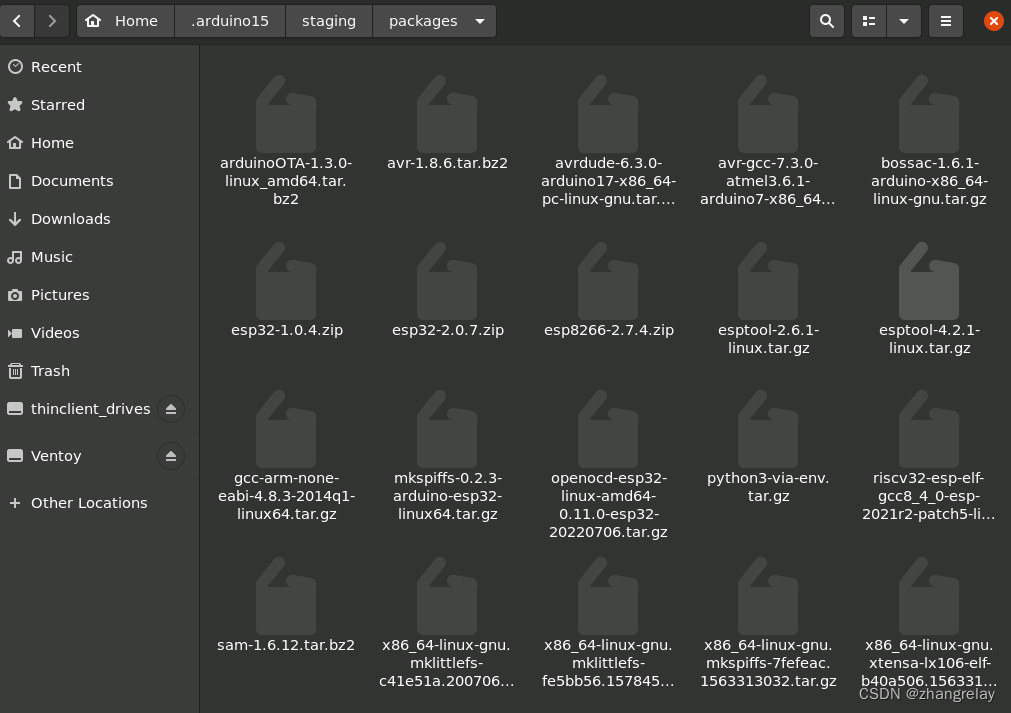Switch to list view with the view toggle icon

pos(869,21)
